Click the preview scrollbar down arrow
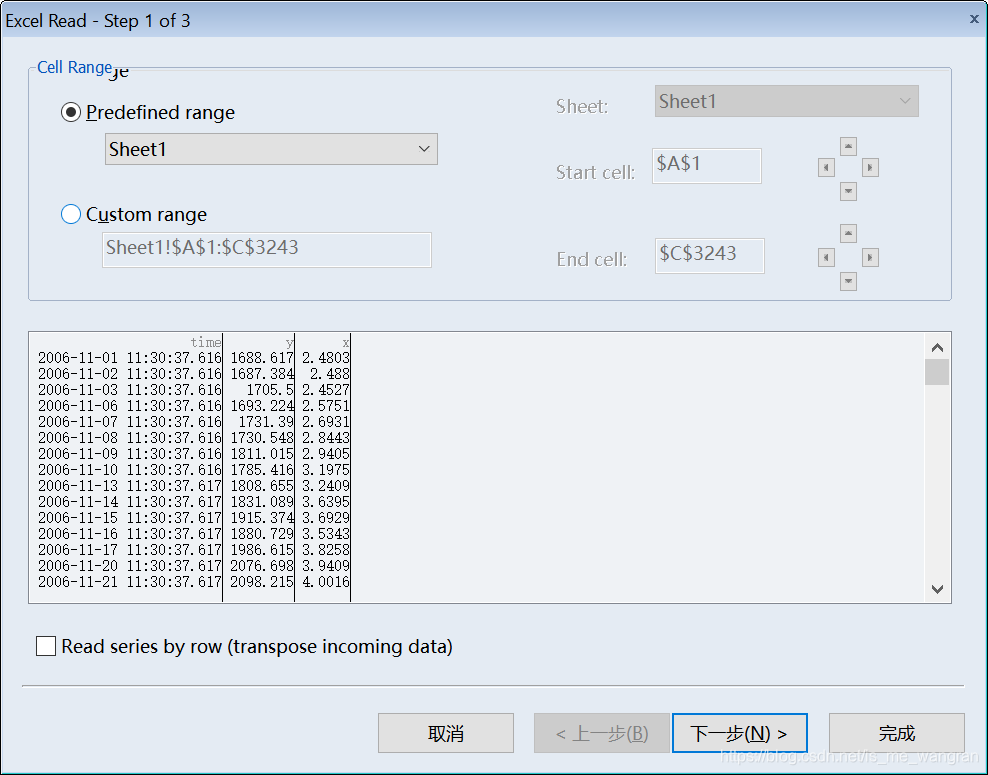This screenshot has height=775, width=988. 937,589
